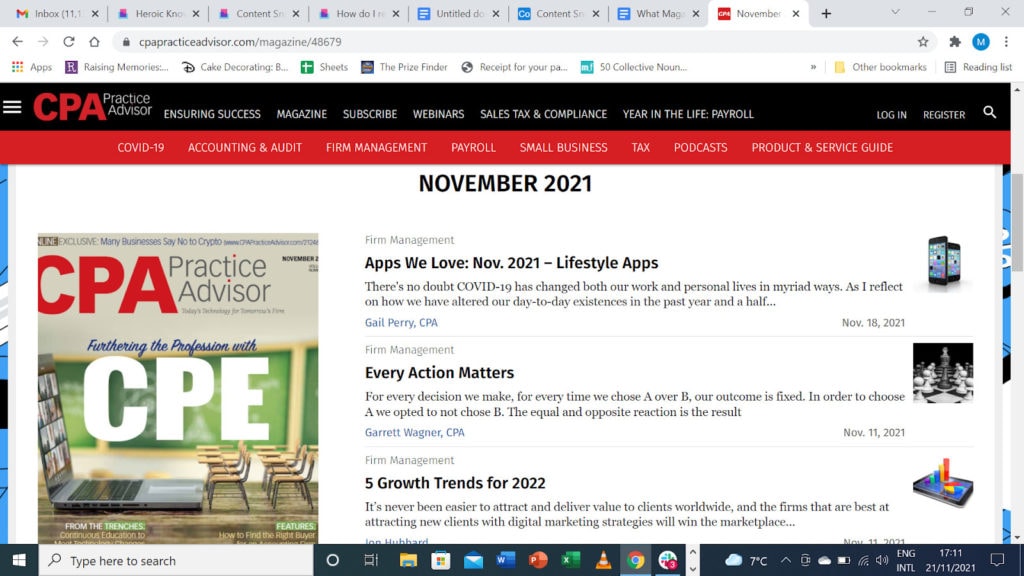Click the smartphone article thumbnail
This screenshot has width=1024, height=576.
944,263
